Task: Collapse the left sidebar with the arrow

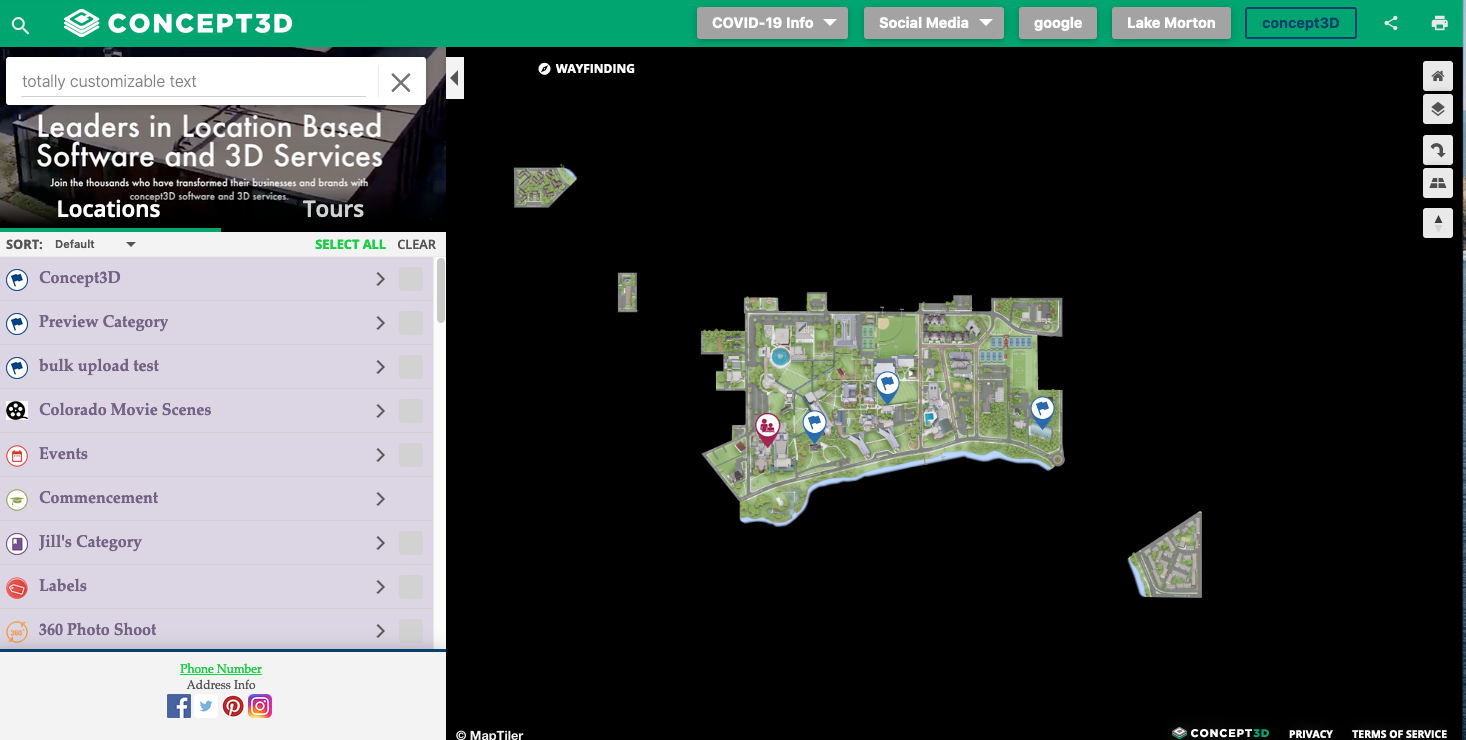Action: pos(455,78)
